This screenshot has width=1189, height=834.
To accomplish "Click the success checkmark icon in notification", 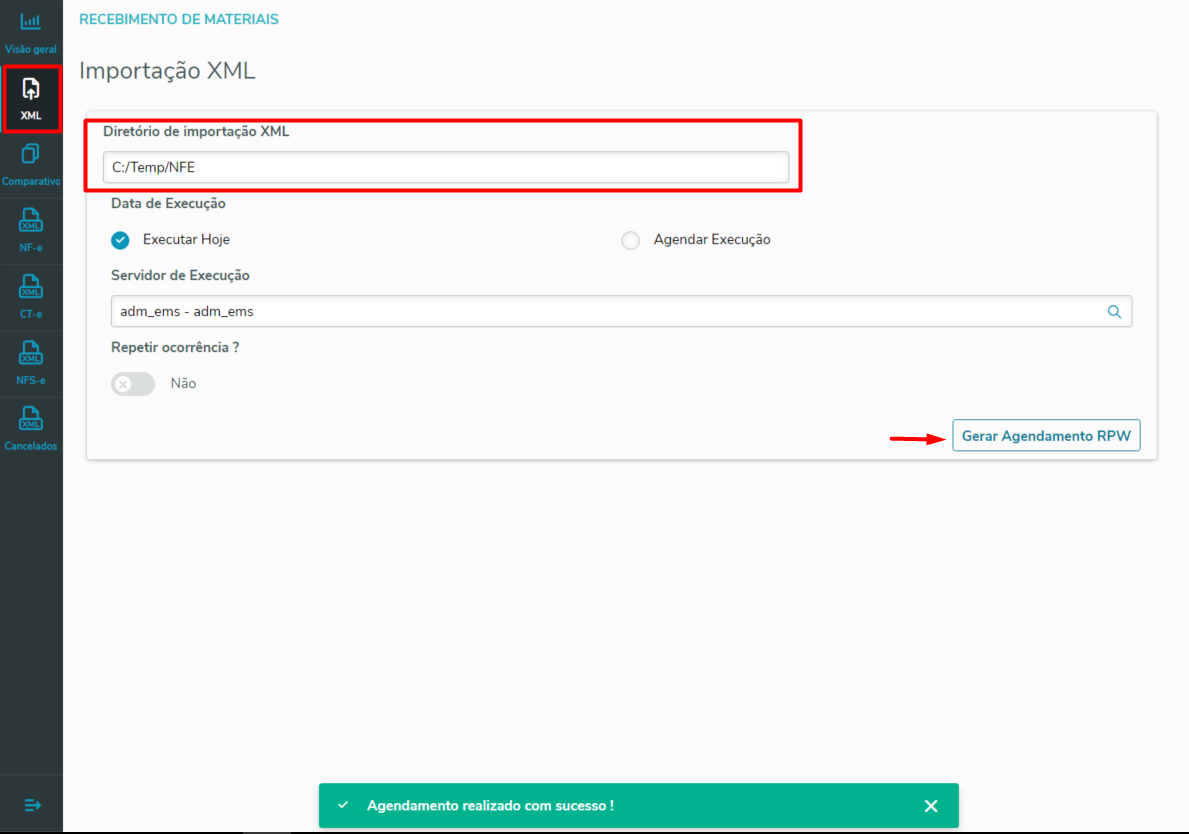I will (x=344, y=805).
